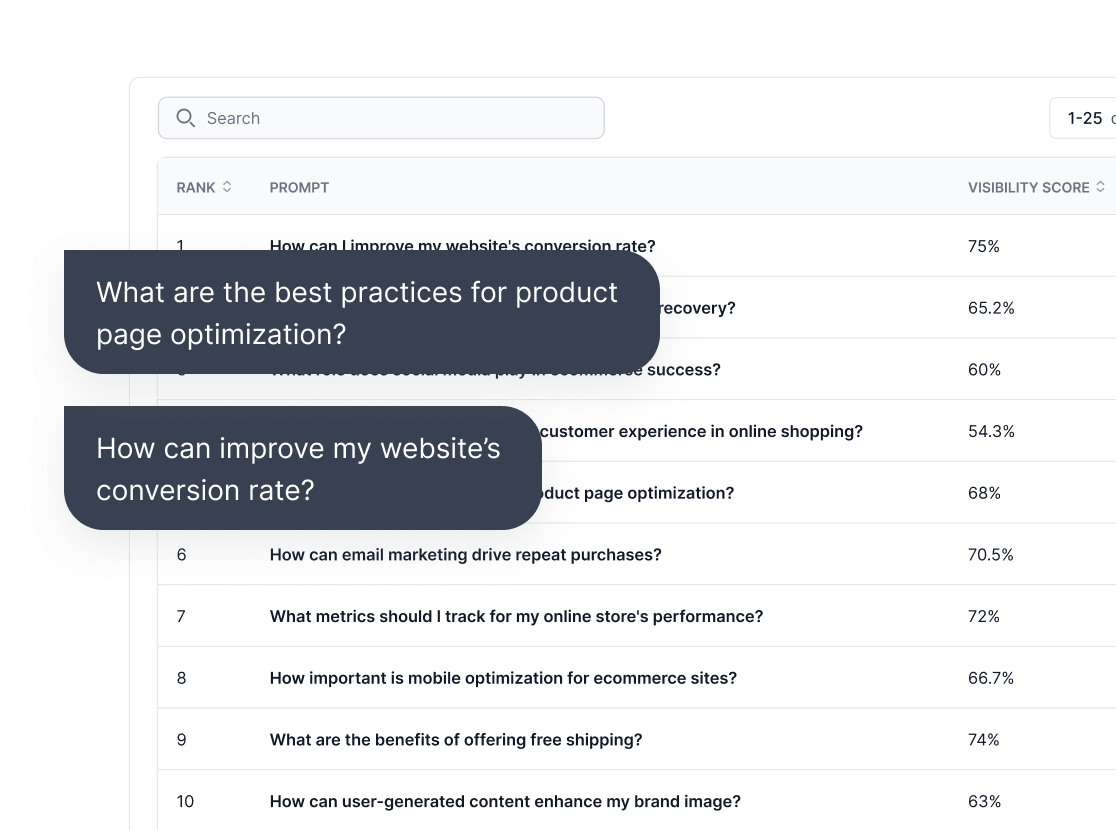1116x830 pixels.
Task: Click rank number 8
Action: (181, 678)
